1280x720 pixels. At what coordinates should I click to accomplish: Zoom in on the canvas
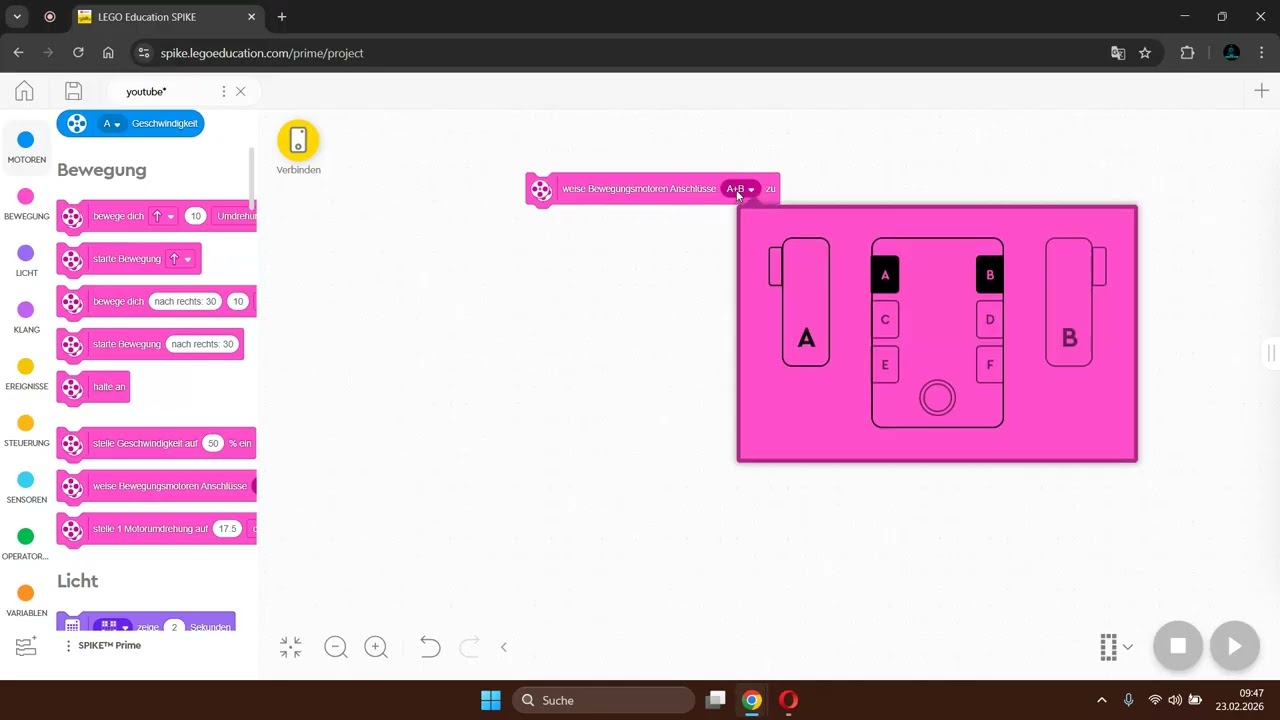coord(376,647)
